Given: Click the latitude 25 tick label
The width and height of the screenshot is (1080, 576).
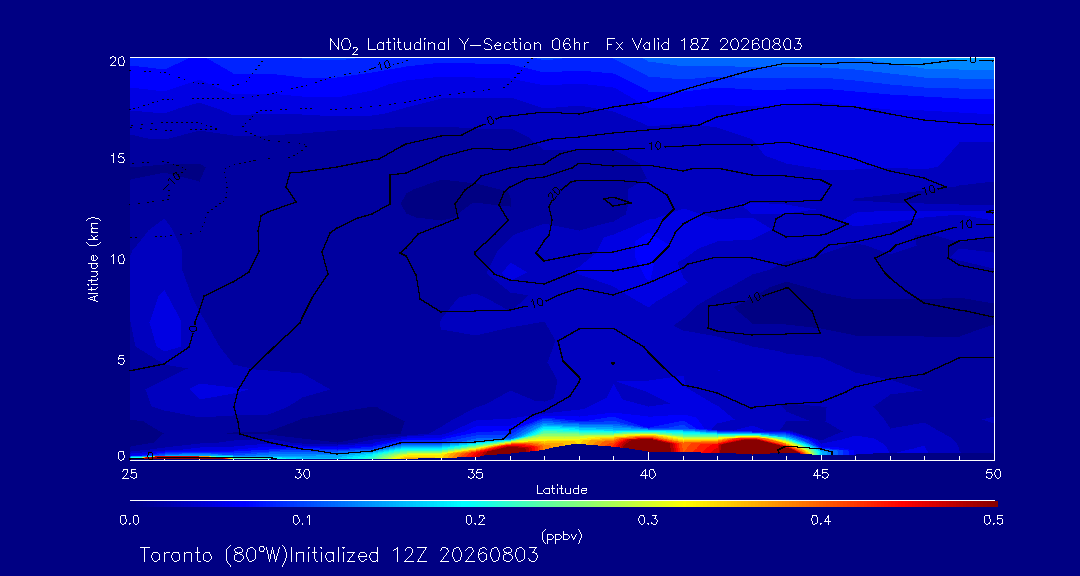Looking at the screenshot, I should point(129,474).
